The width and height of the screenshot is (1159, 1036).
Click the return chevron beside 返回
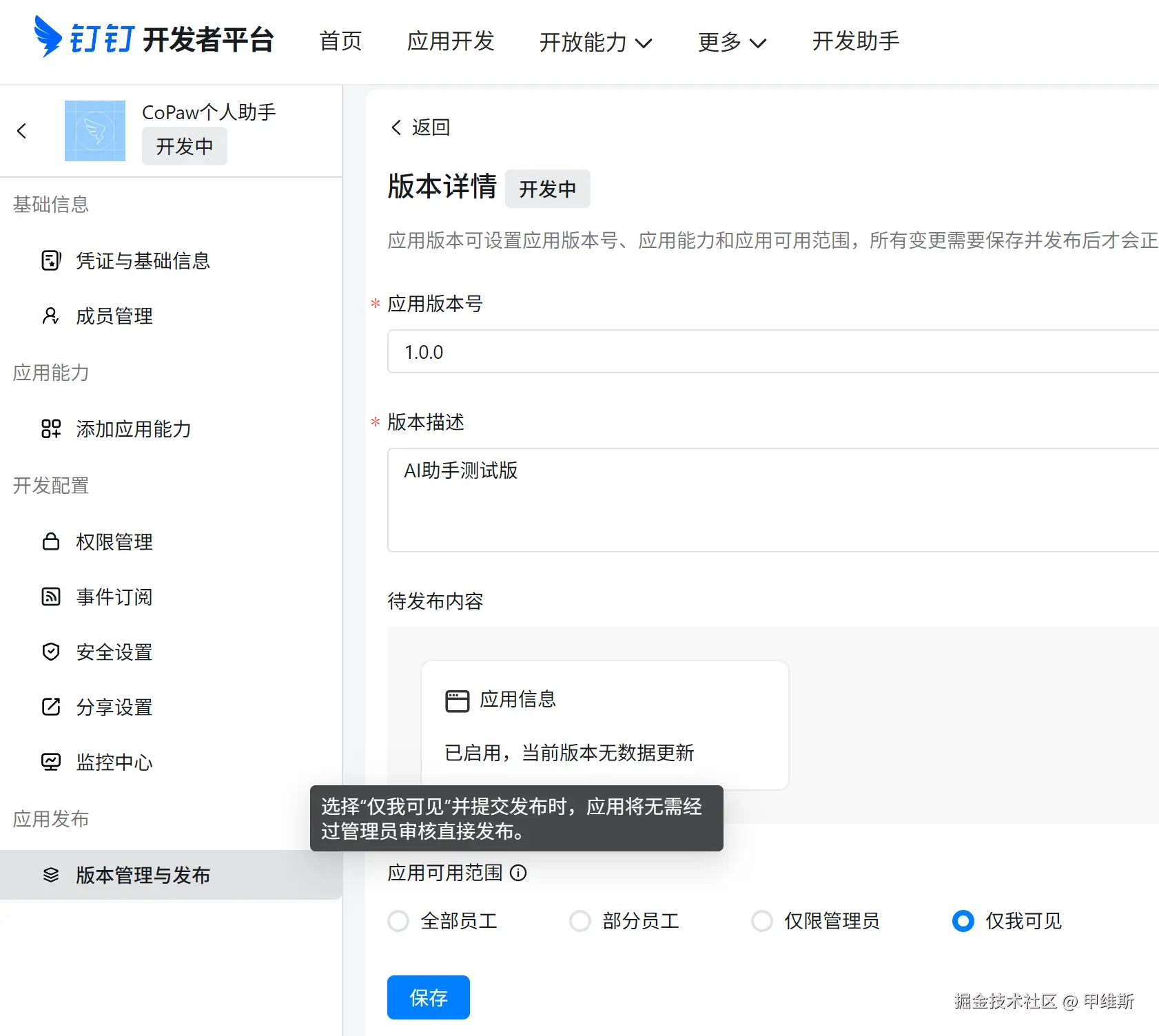(396, 127)
